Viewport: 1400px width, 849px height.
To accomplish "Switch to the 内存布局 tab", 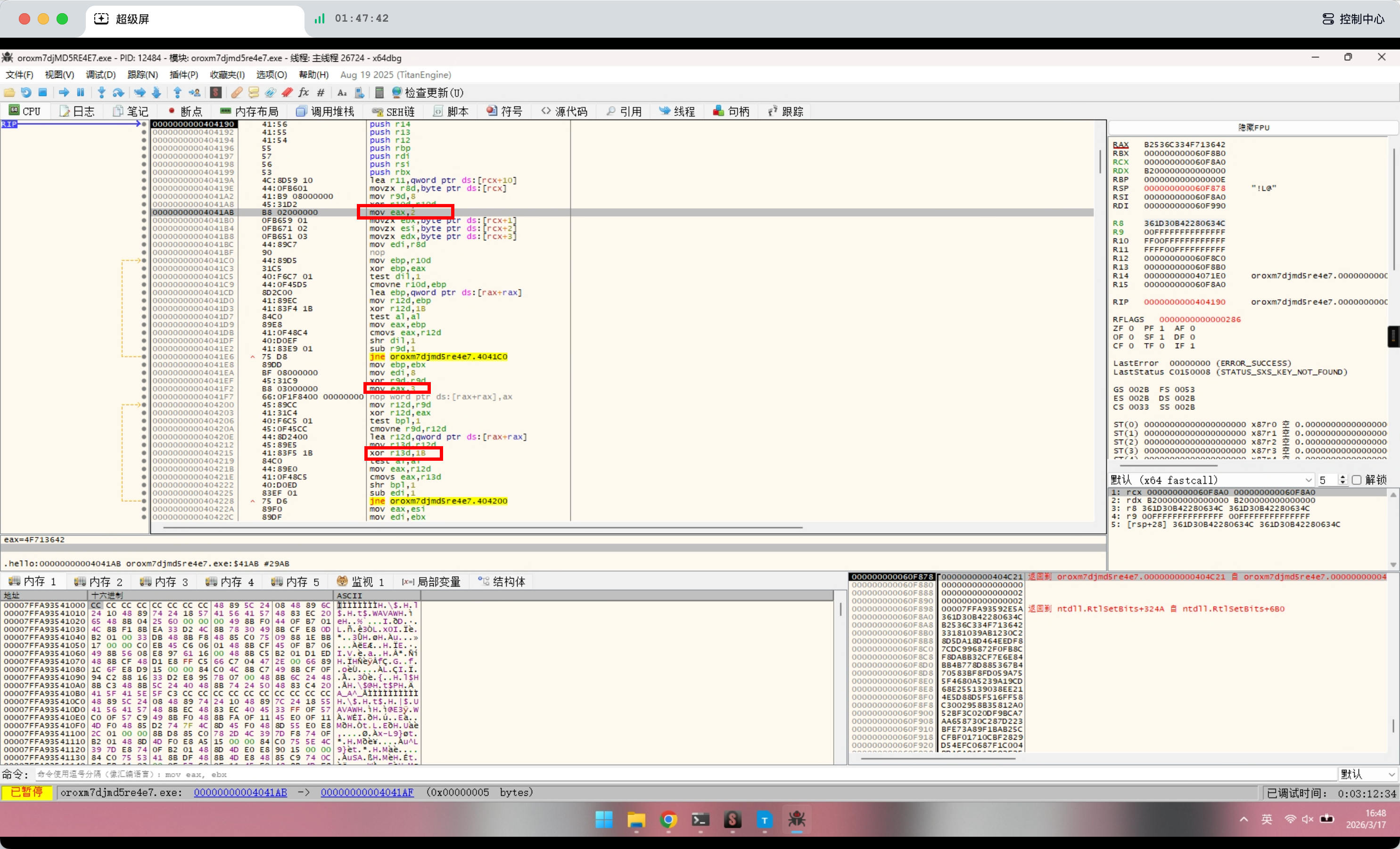I will point(249,111).
